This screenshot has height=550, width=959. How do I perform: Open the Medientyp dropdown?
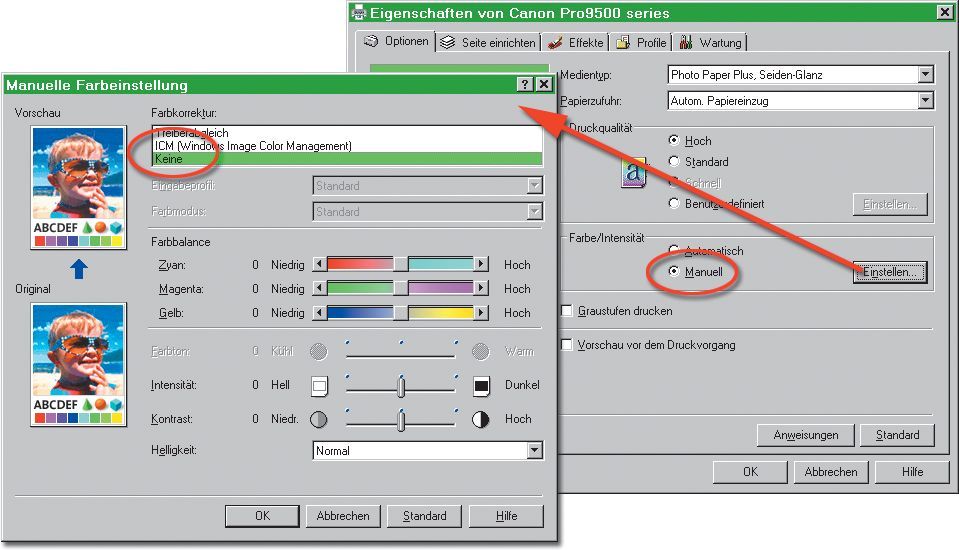[x=925, y=75]
